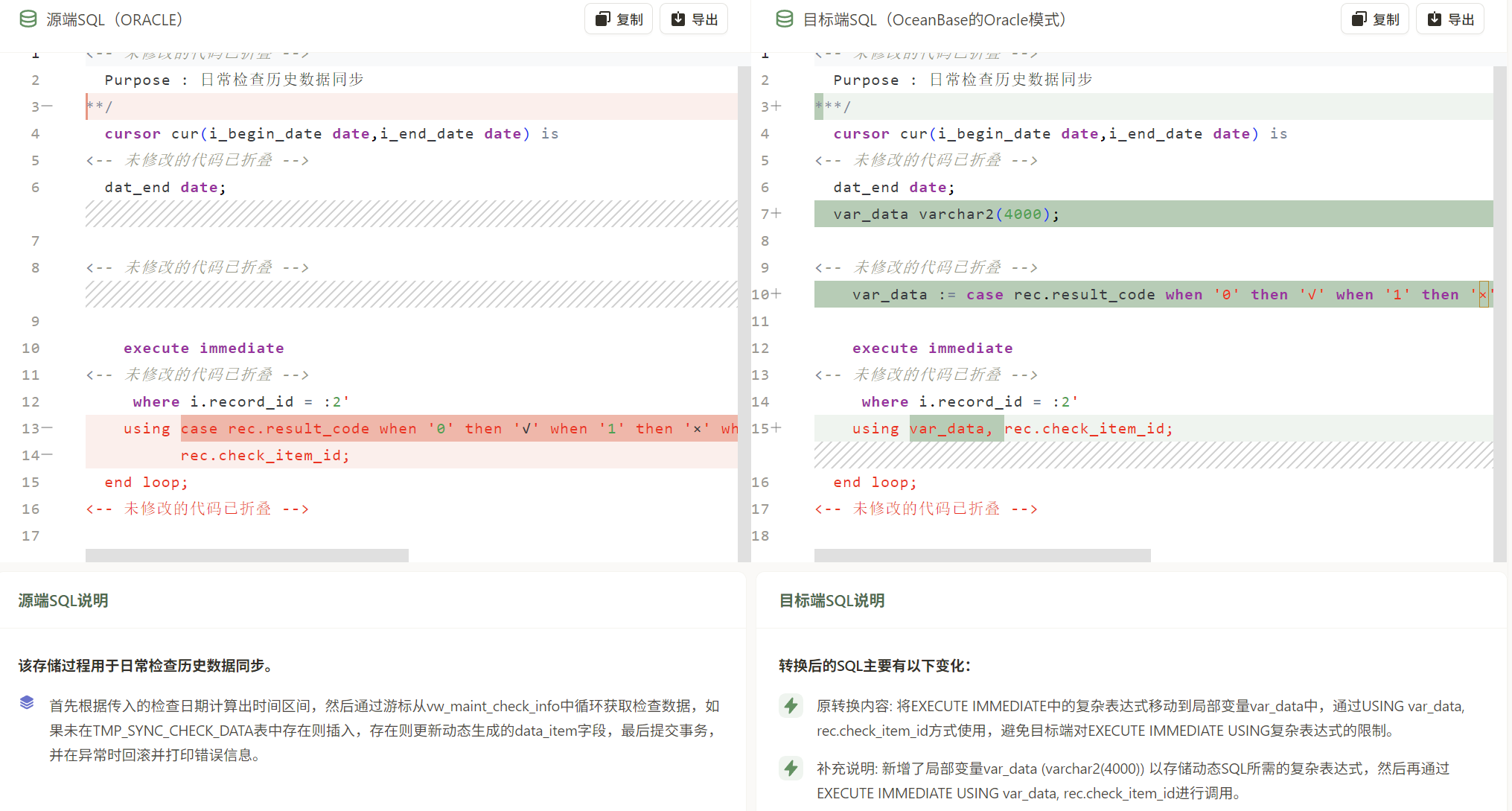Expand folded code at source line 8
1512x811 pixels.
(x=197, y=267)
